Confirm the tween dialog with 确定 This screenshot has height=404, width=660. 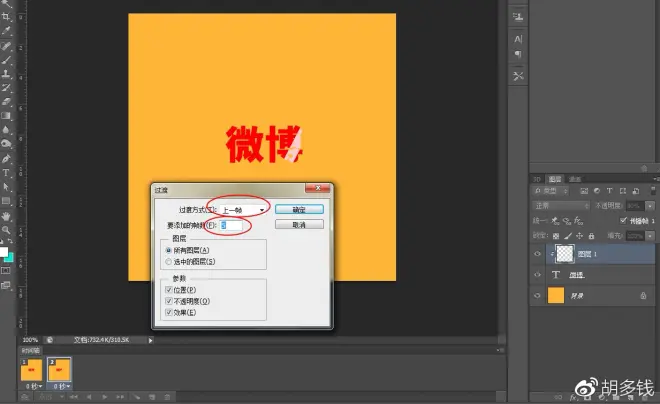(299, 209)
